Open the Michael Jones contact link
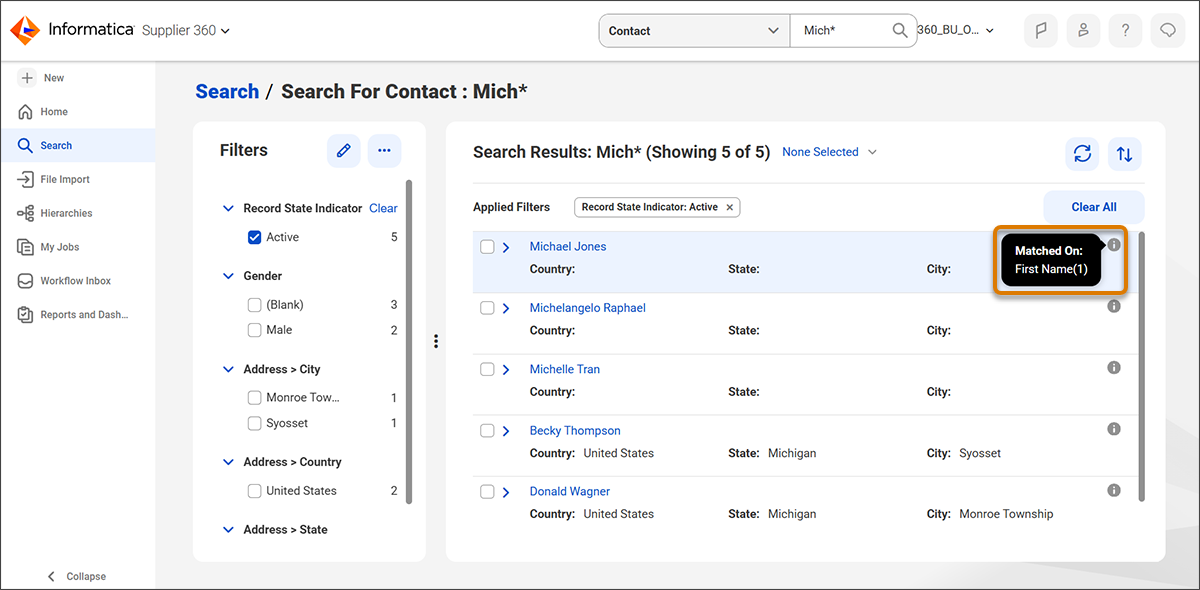Screen dimensions: 1200x590 coord(568,246)
